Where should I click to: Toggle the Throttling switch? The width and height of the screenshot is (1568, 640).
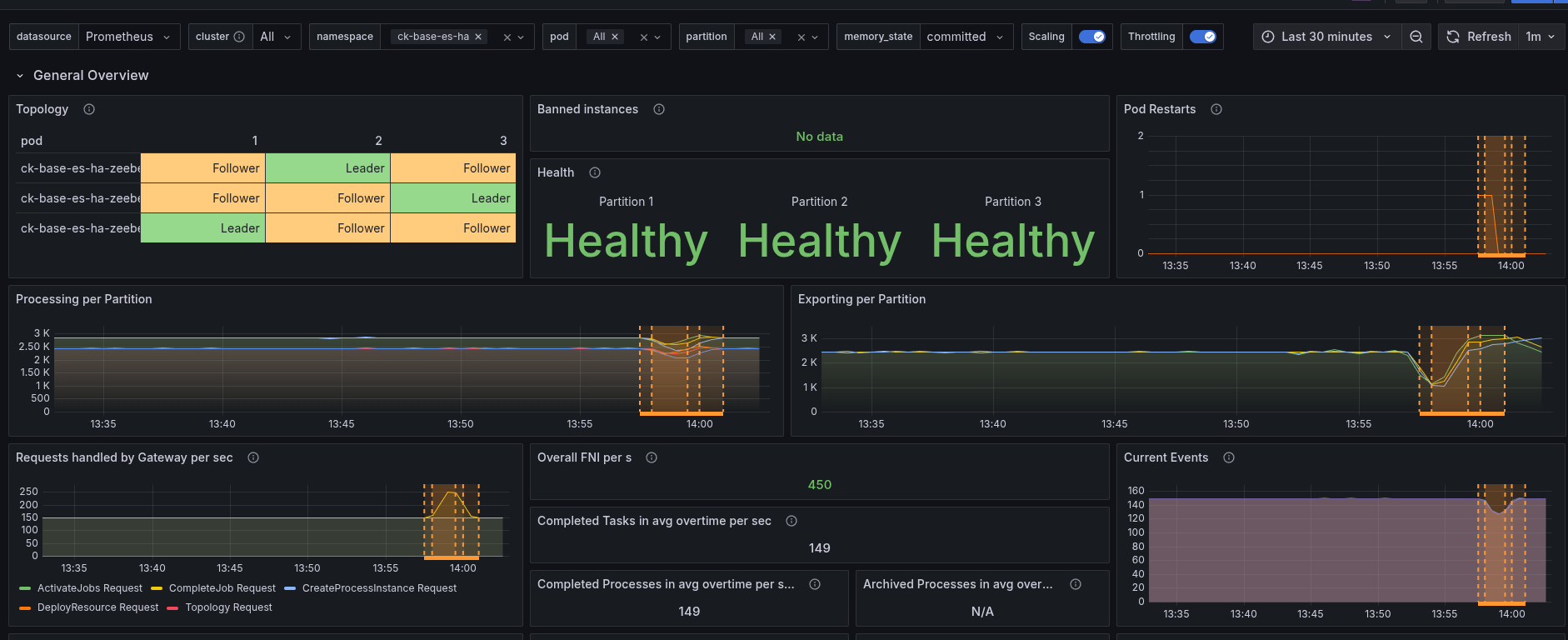1202,37
